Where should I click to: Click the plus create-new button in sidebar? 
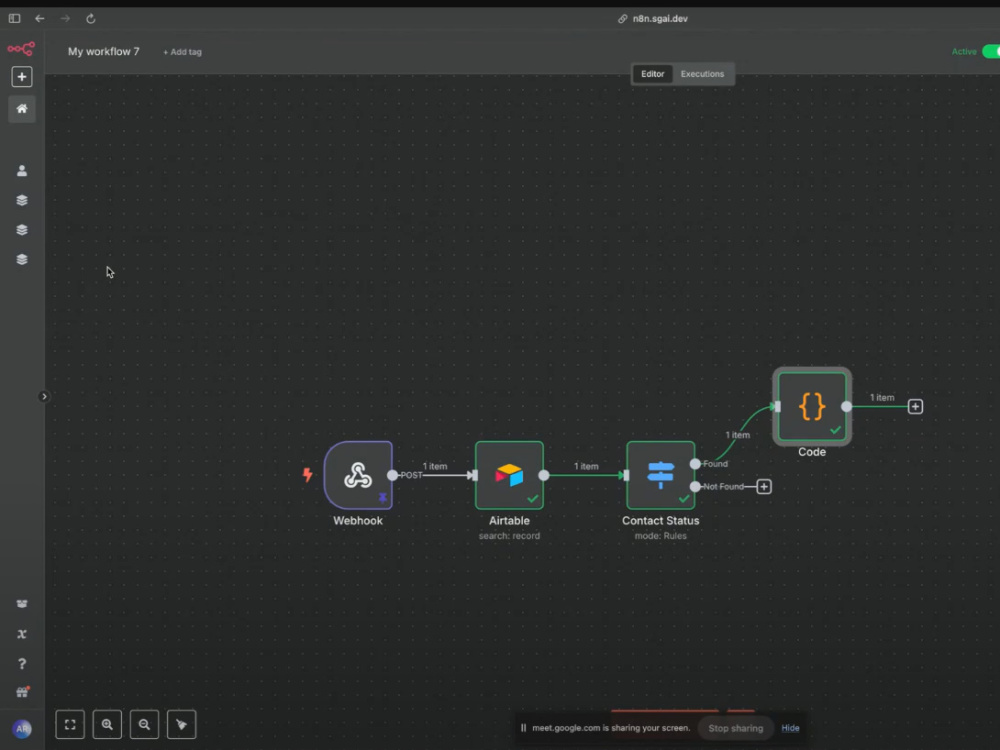click(x=22, y=77)
